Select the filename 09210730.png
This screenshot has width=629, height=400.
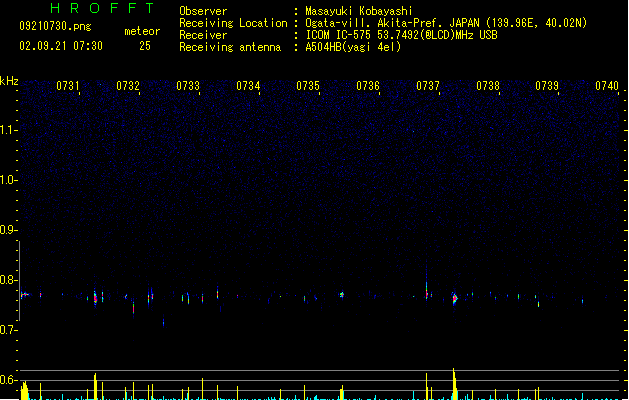pos(55,26)
